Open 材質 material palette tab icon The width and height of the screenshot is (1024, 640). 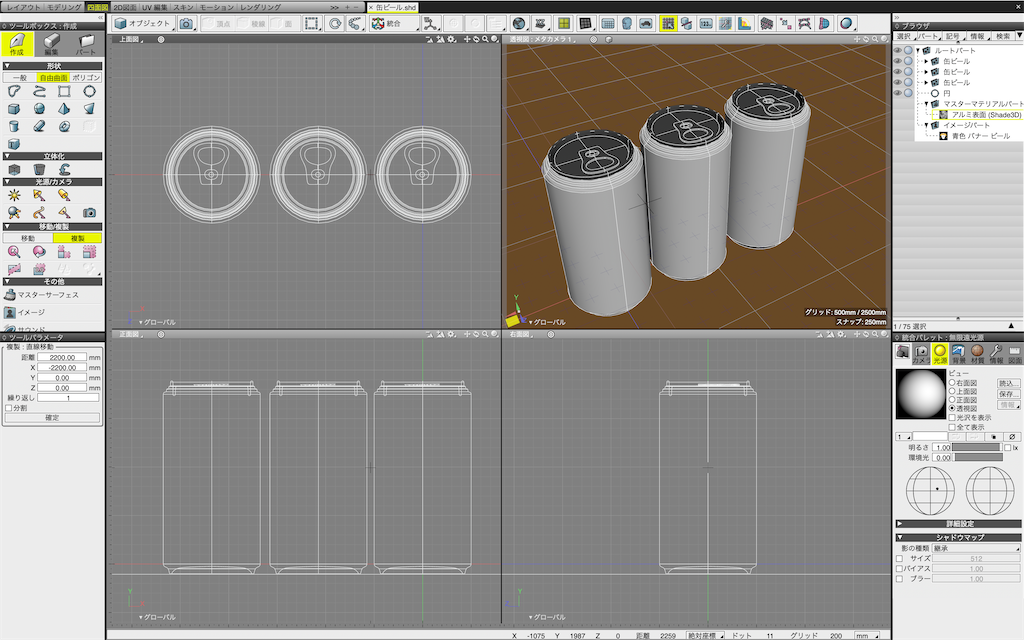coord(977,353)
